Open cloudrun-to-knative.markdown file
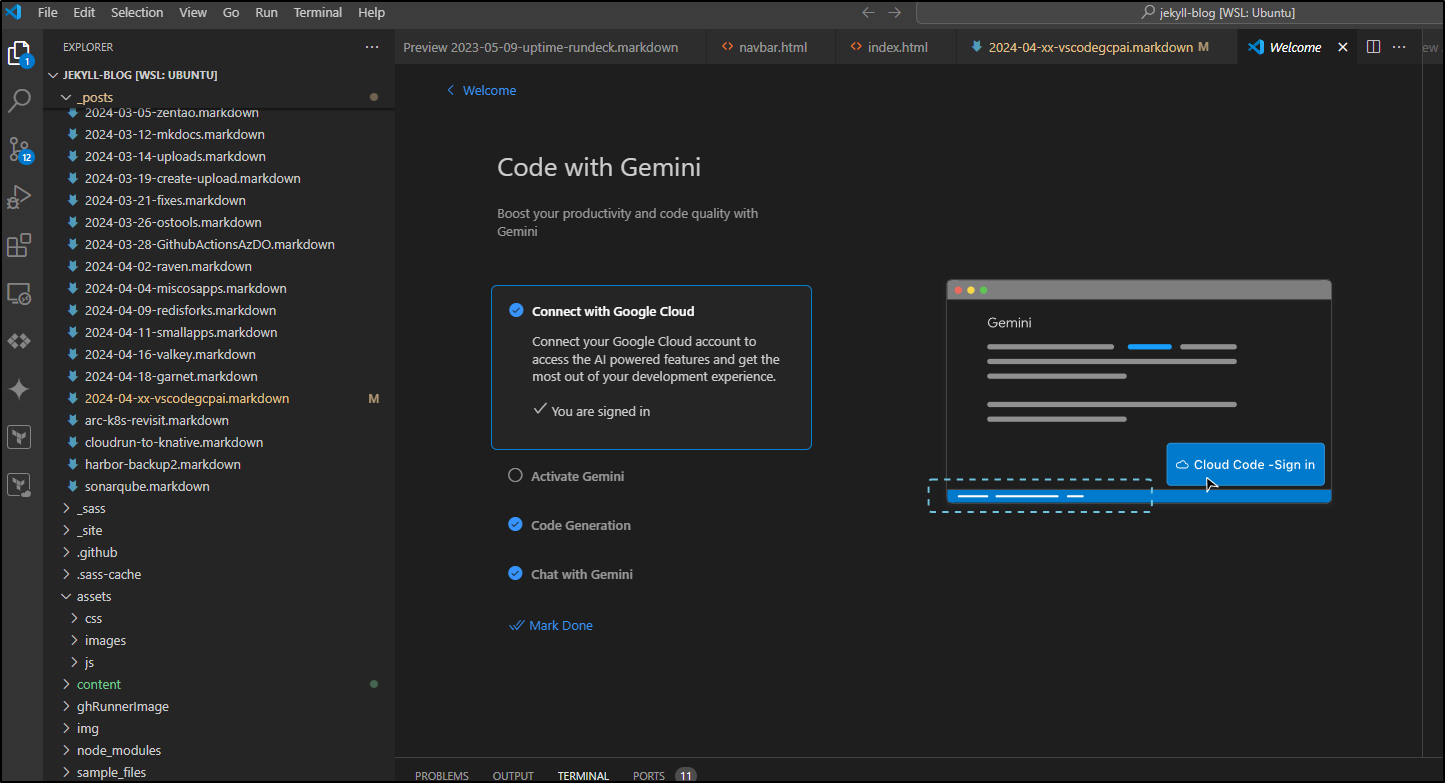The image size is (1445, 783). pyautogui.click(x=174, y=442)
